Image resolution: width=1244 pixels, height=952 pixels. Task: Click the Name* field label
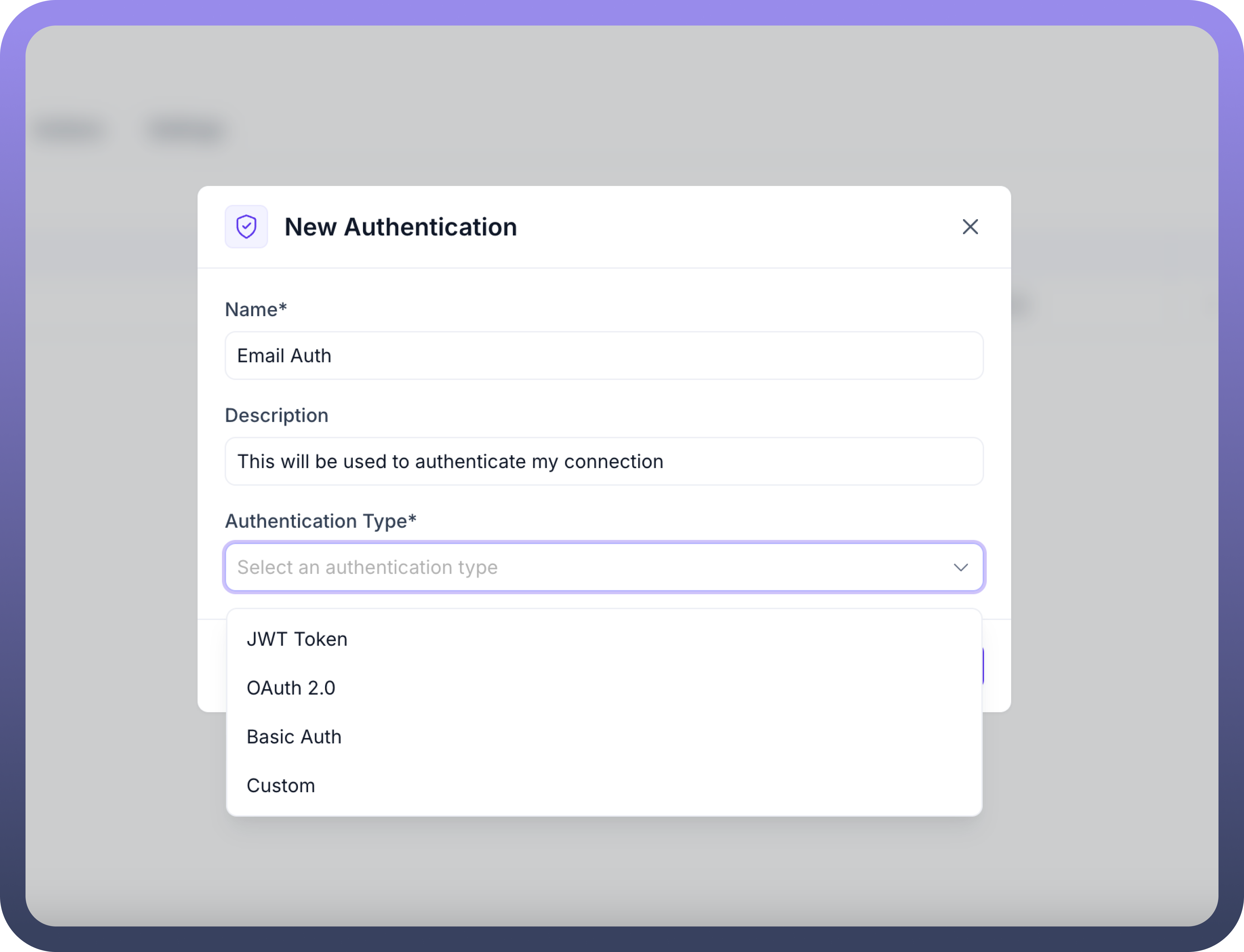[x=256, y=309]
